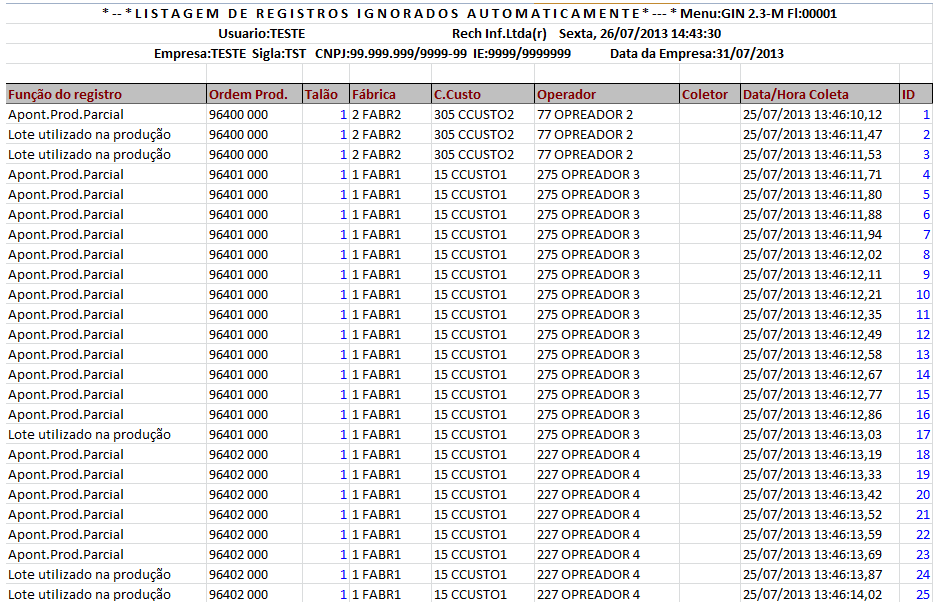Click the 'Ordem Prod.' column header
938x603 pixels.
(254, 95)
